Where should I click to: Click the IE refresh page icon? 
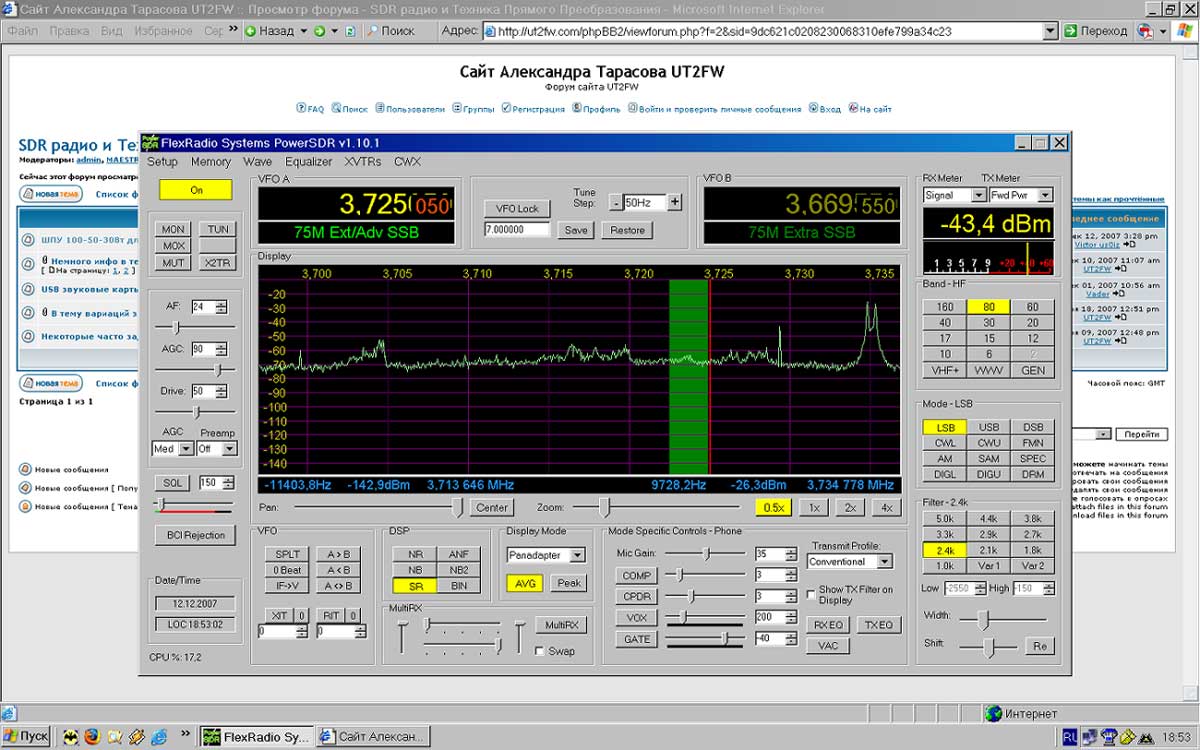350,31
